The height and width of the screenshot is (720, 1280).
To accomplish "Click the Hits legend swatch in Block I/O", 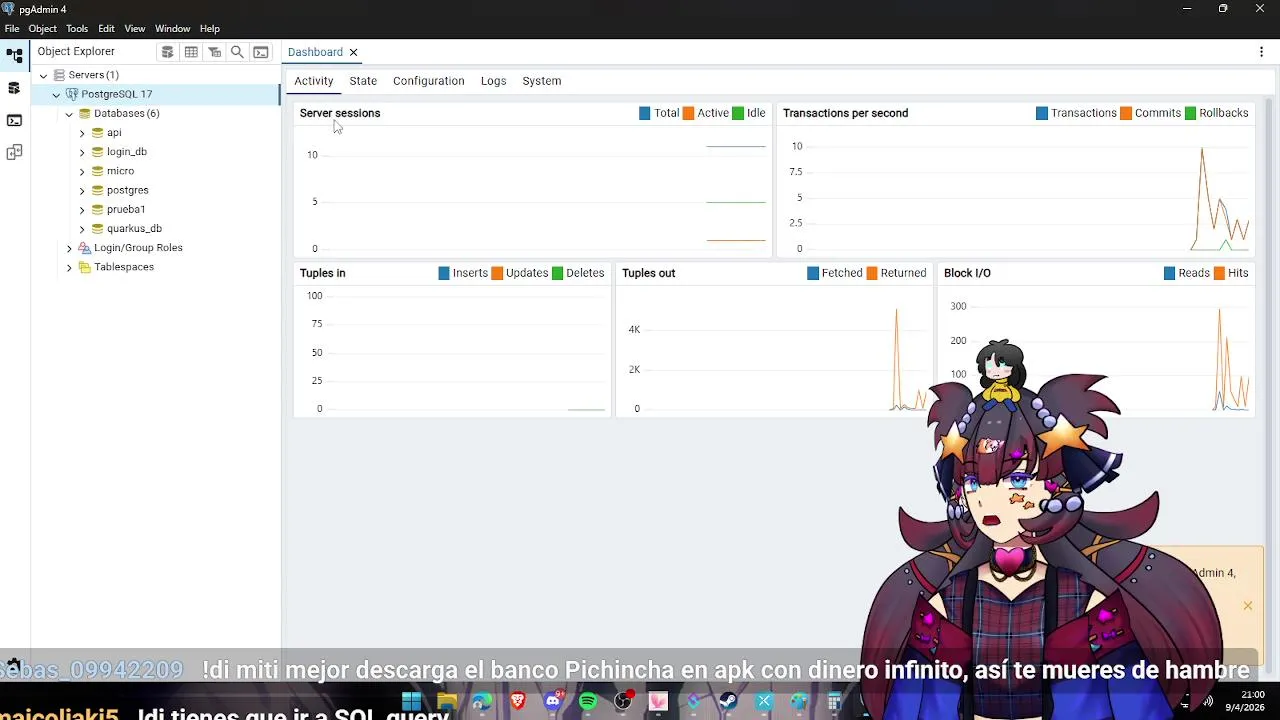I will click(x=1219, y=273).
